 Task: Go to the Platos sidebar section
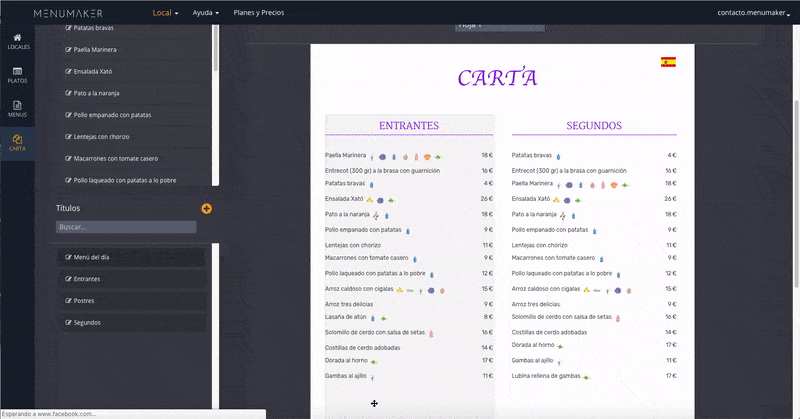[18, 75]
